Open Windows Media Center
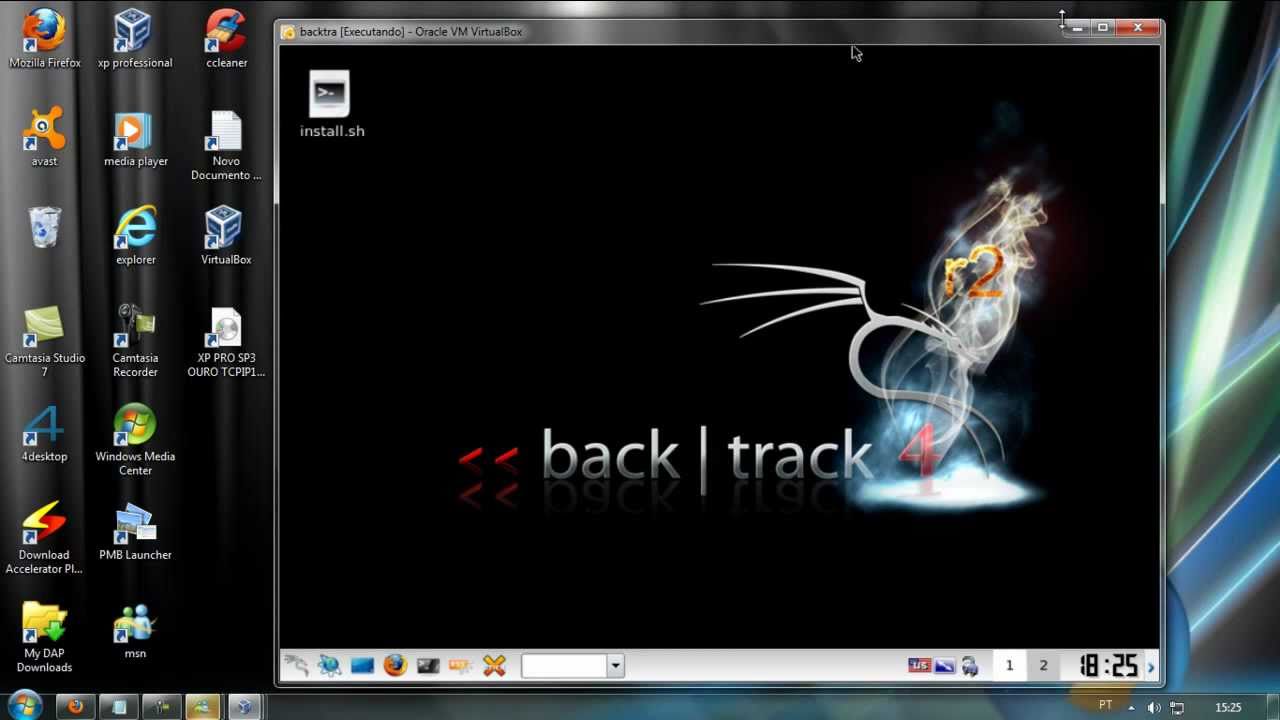This screenshot has height=720, width=1280. tap(135, 440)
